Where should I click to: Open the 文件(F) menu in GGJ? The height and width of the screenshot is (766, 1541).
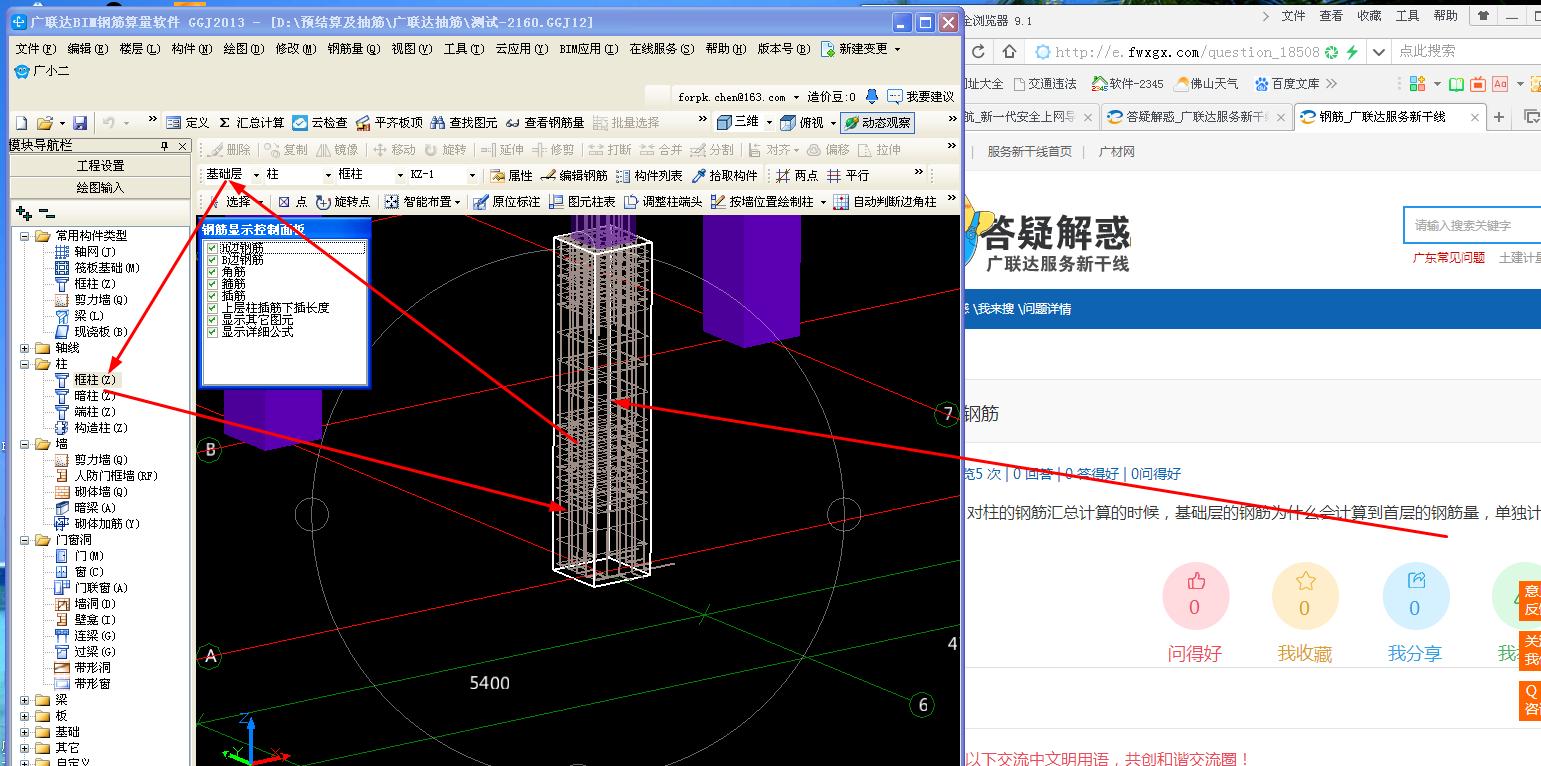click(x=35, y=48)
